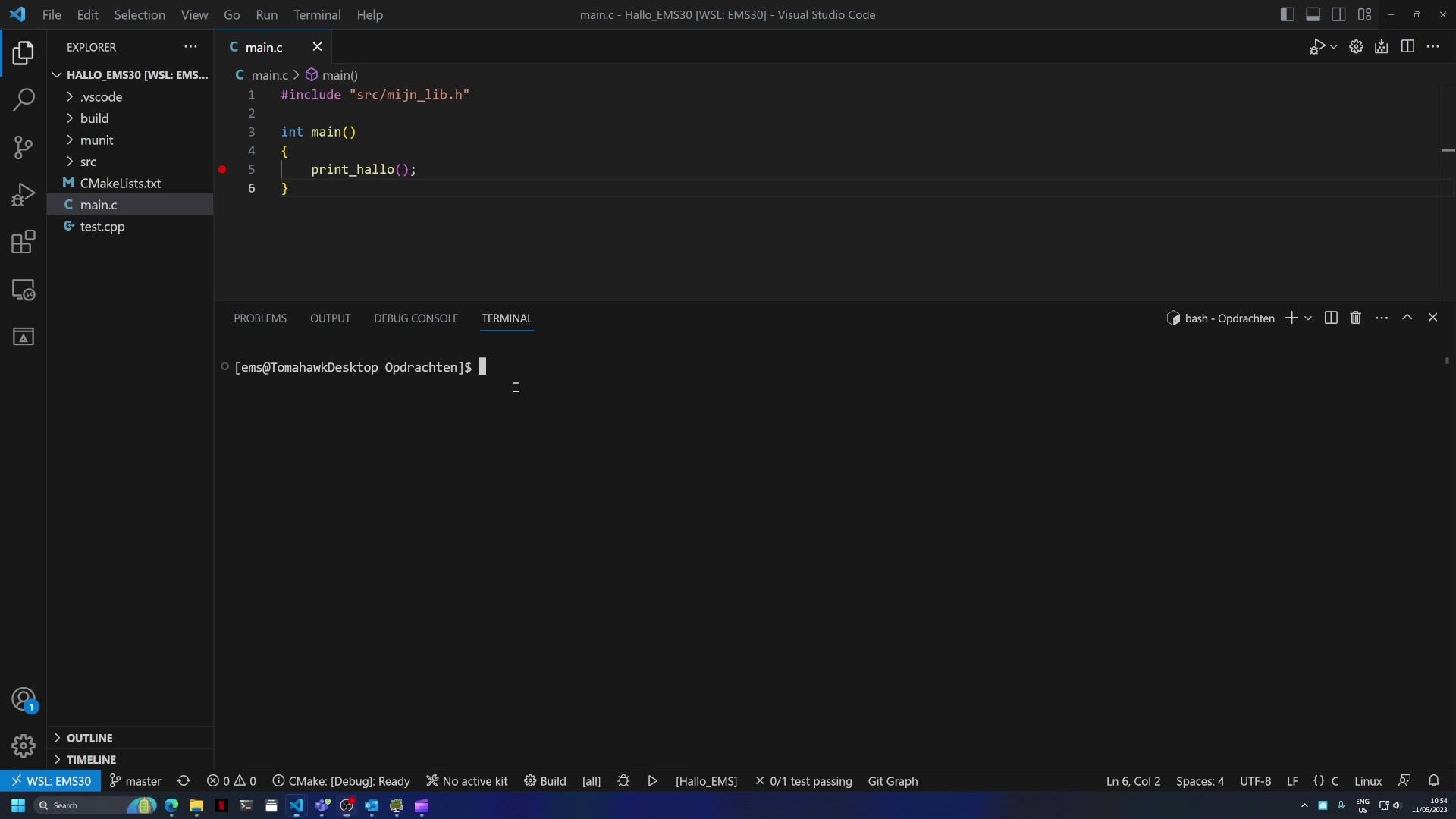Click the CMake debug bug icon in status bar

623,781
